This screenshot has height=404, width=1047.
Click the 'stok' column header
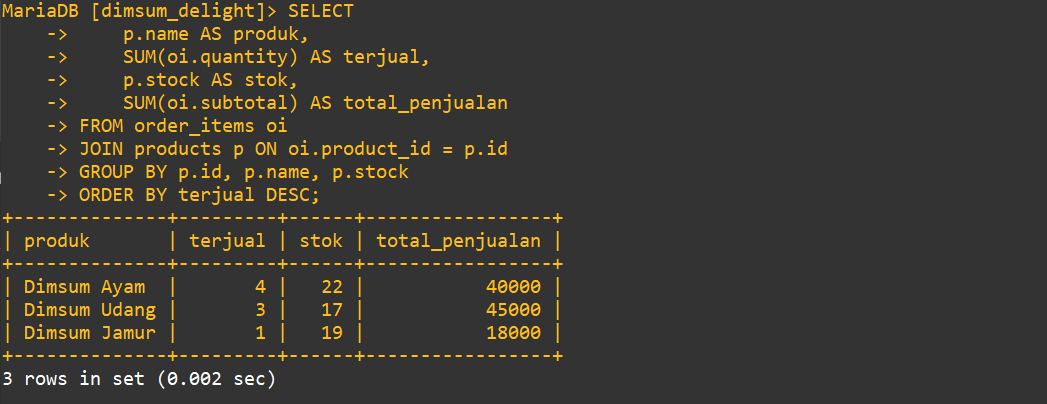click(x=321, y=241)
